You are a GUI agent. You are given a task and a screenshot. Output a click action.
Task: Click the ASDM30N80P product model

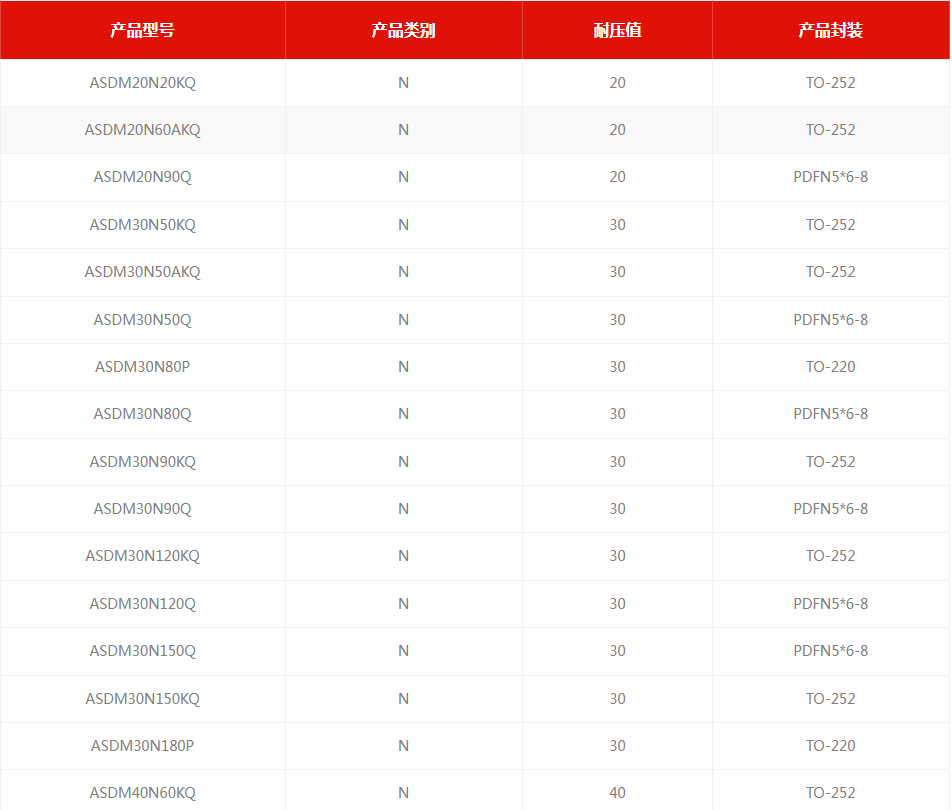click(143, 367)
